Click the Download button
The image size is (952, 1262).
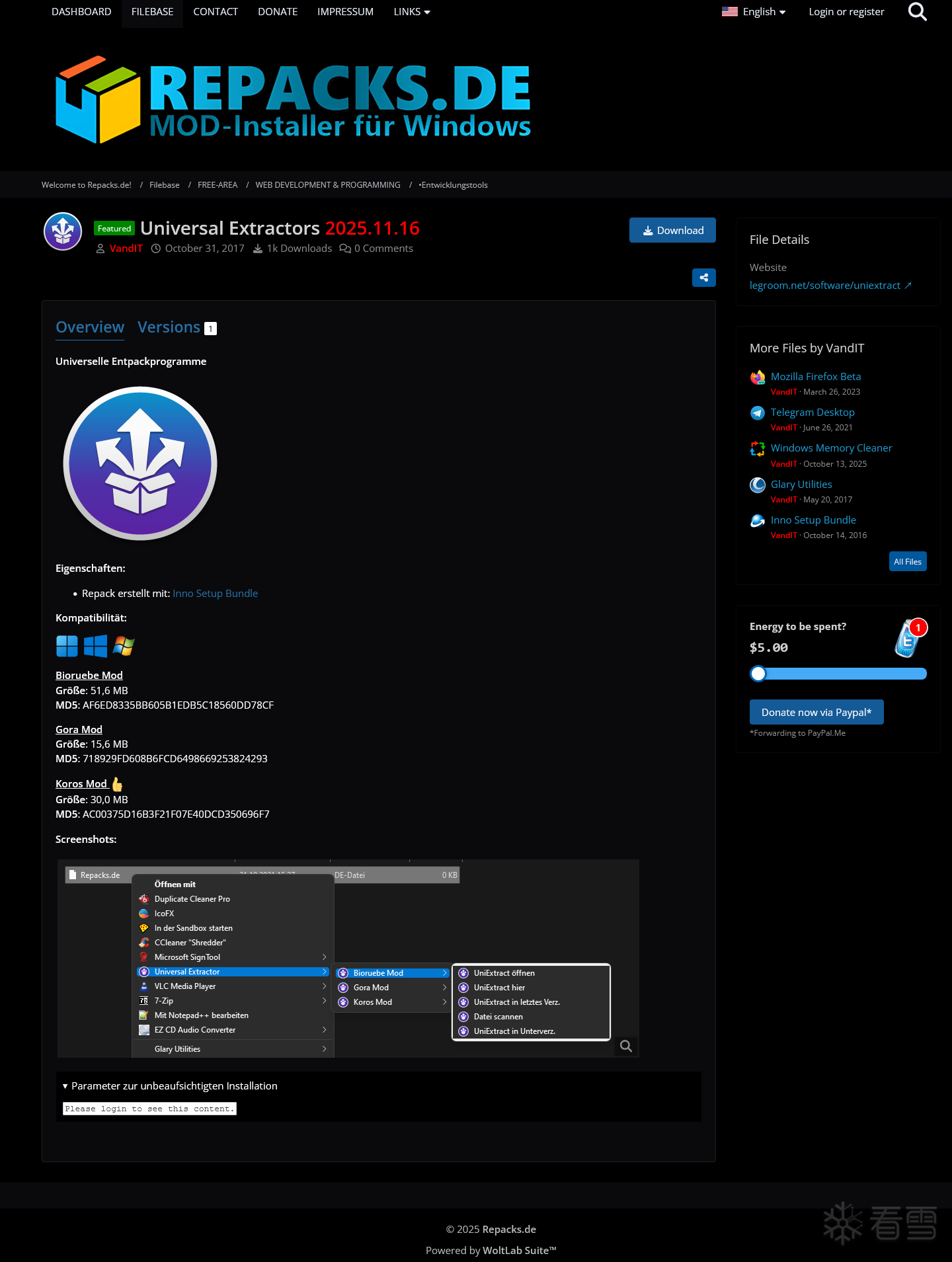point(672,230)
